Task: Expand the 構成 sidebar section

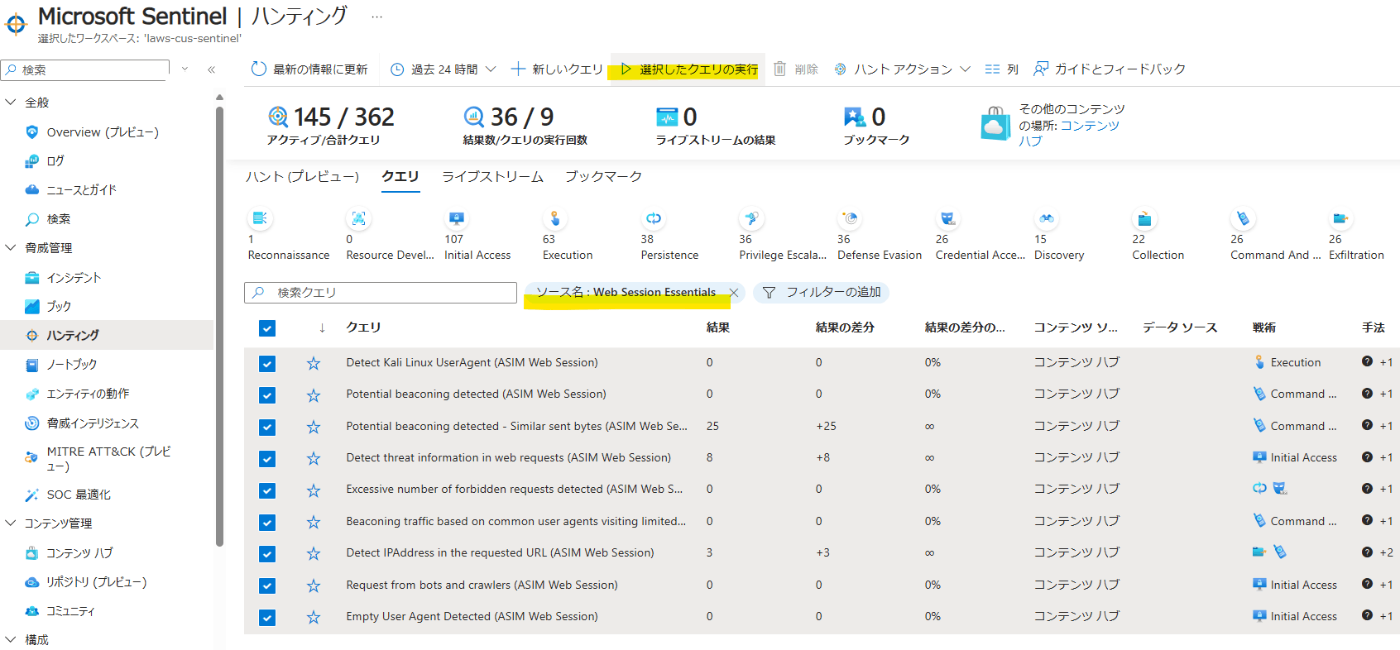Action: (11, 639)
